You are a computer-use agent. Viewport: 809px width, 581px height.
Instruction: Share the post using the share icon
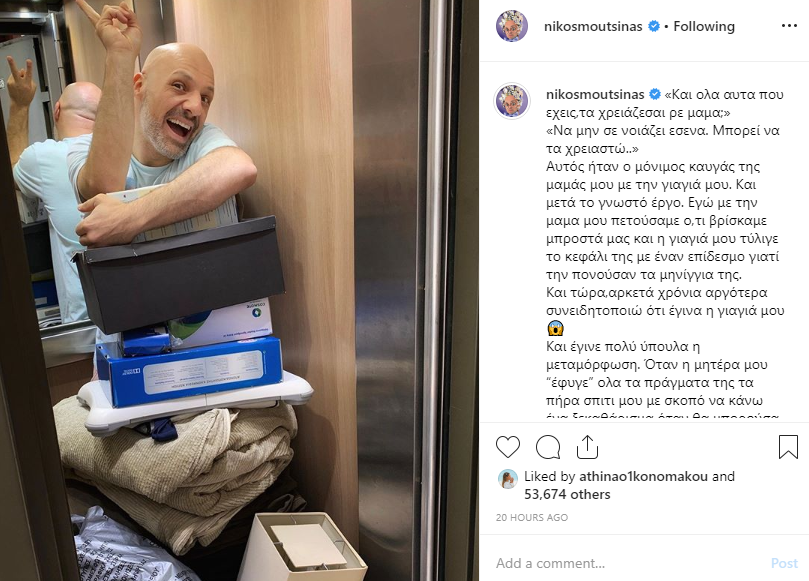coord(587,447)
